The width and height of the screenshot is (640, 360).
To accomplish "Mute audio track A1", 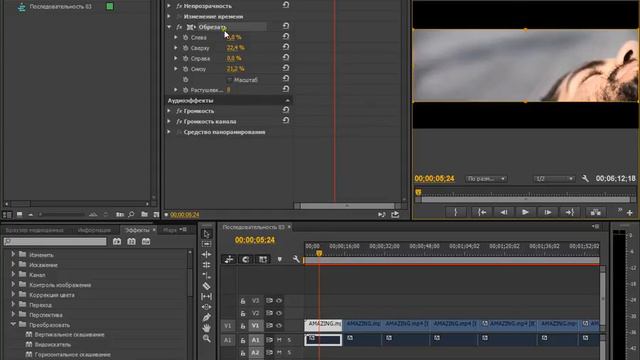I will (x=280, y=340).
